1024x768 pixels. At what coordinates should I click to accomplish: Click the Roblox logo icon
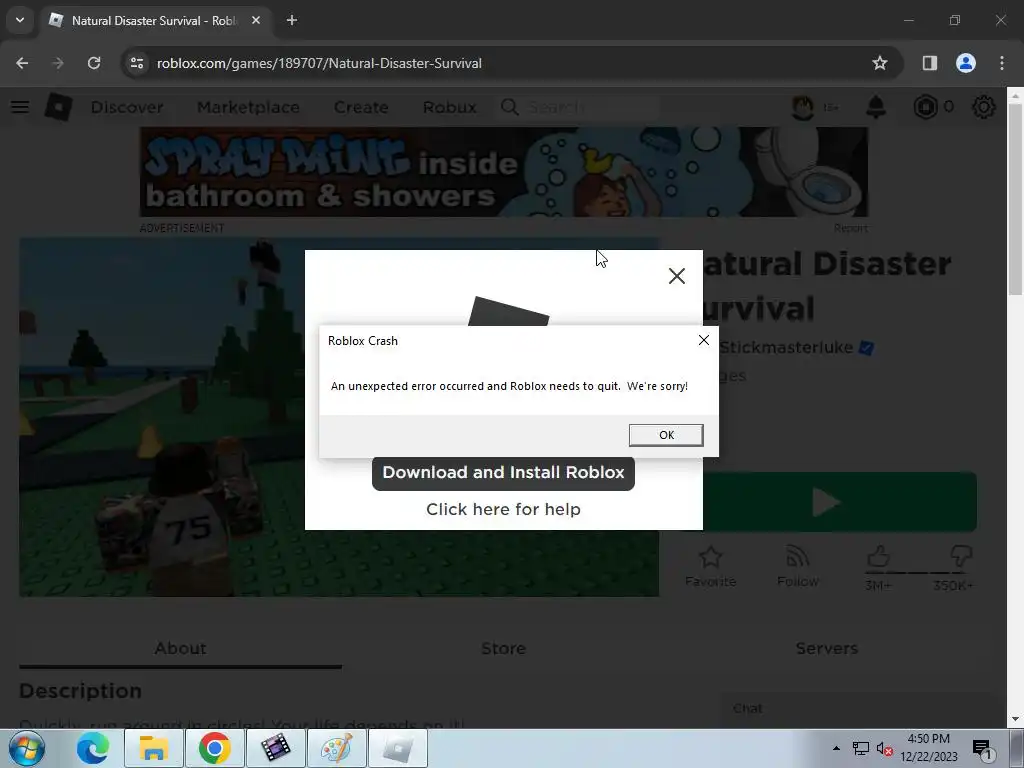pyautogui.click(x=58, y=106)
